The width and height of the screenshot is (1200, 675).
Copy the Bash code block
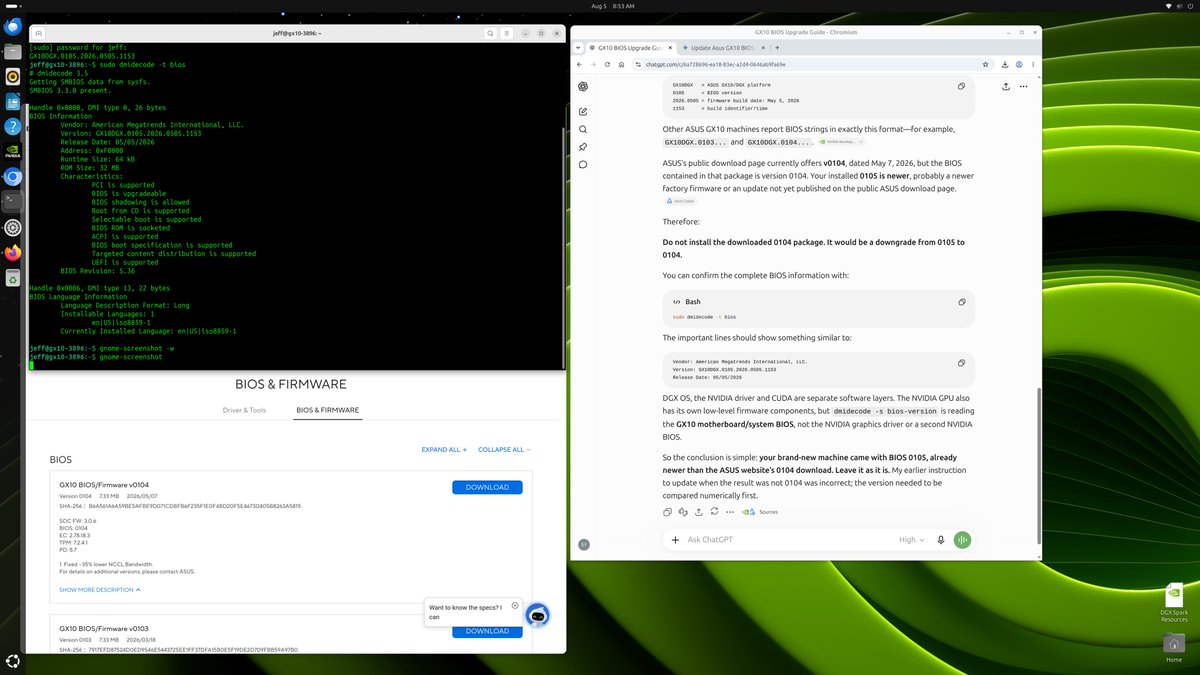click(x=962, y=301)
